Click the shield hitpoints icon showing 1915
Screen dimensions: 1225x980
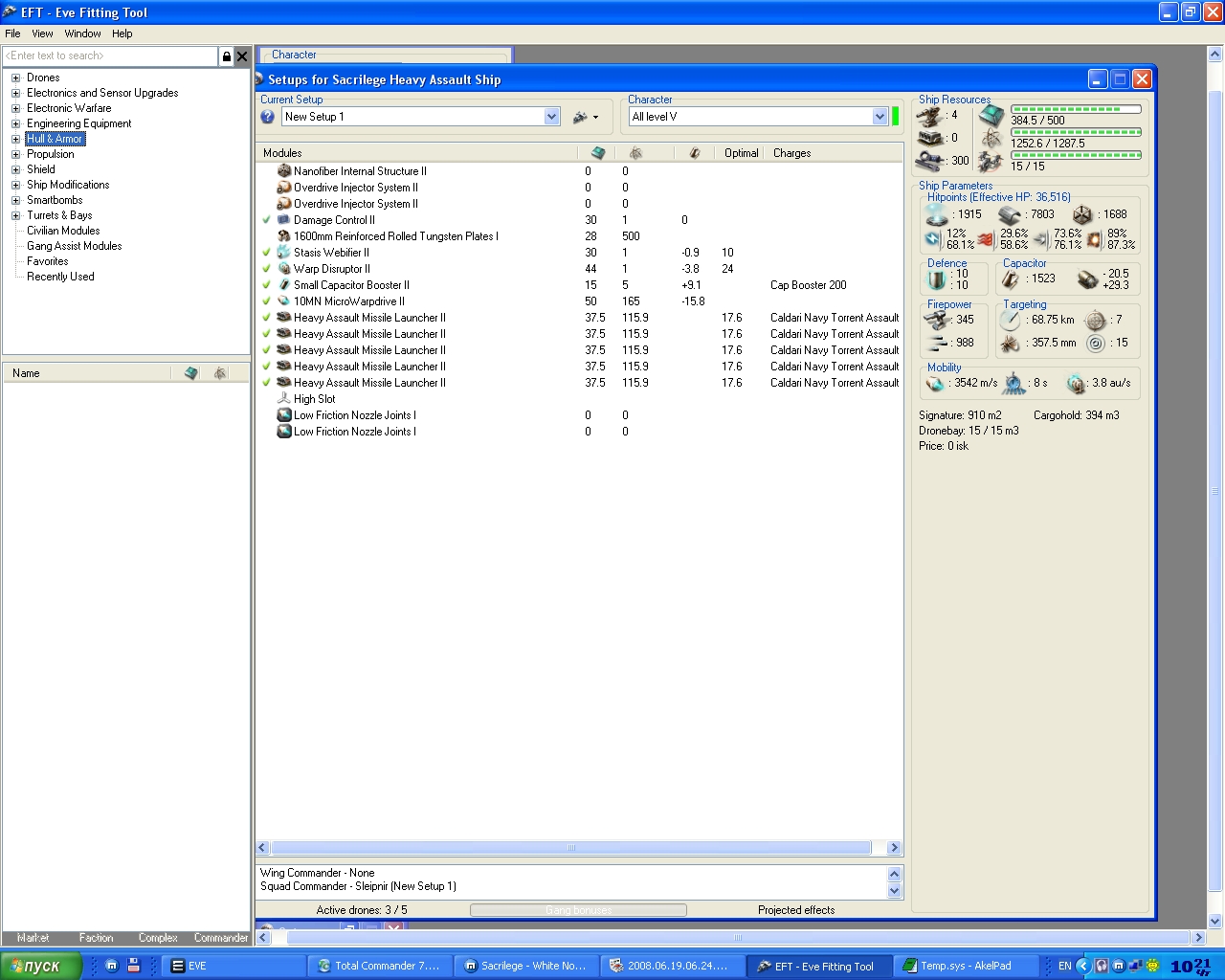[x=937, y=214]
